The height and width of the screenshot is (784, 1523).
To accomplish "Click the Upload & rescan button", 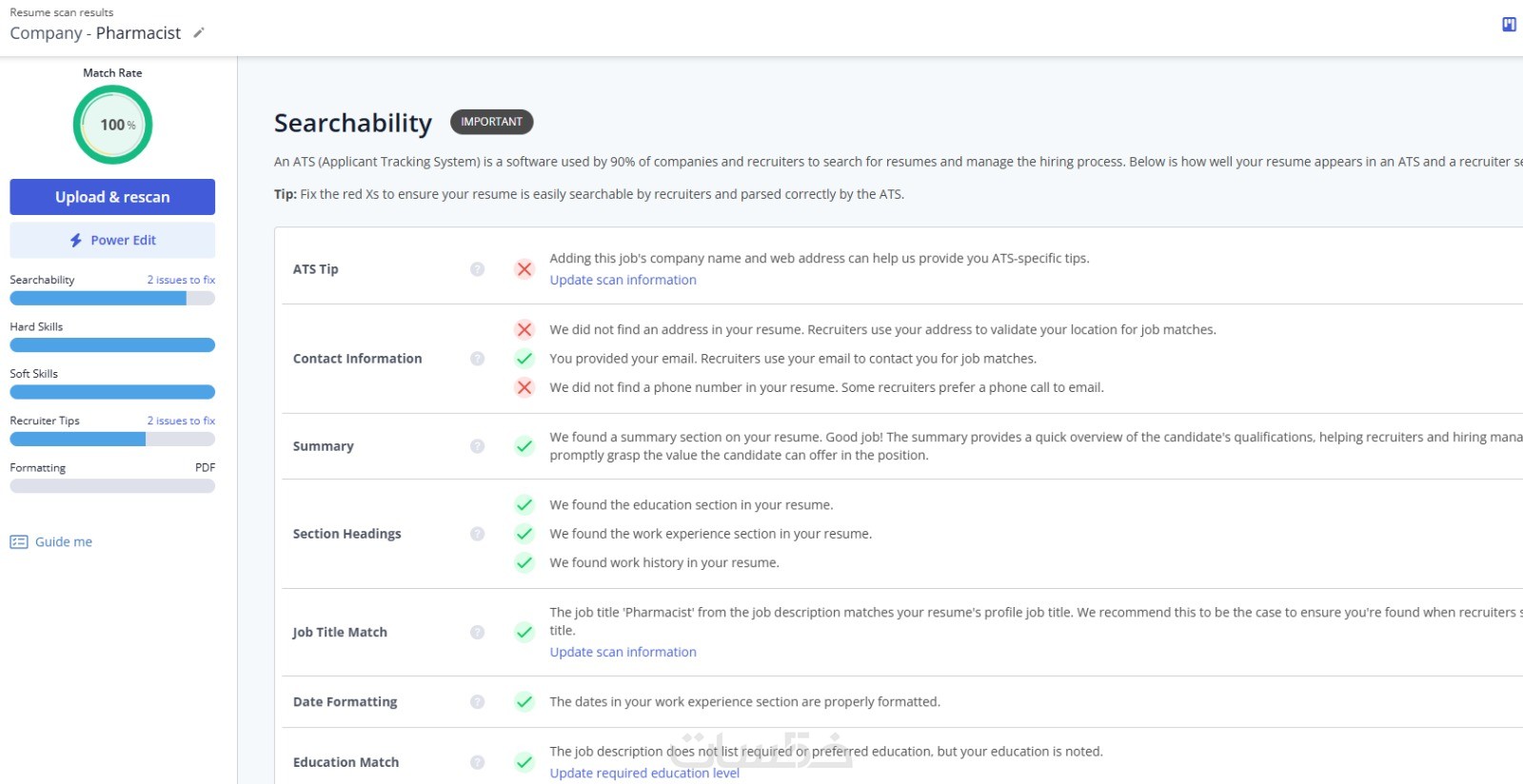I will coord(112,197).
